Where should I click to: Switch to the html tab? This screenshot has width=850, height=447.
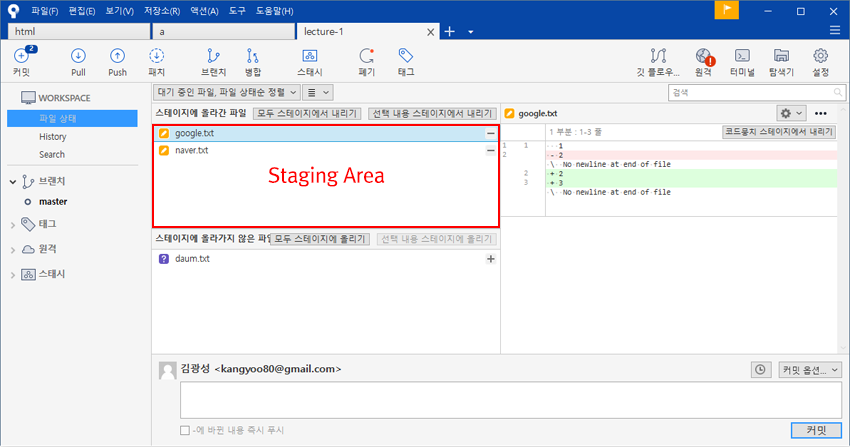tap(79, 31)
